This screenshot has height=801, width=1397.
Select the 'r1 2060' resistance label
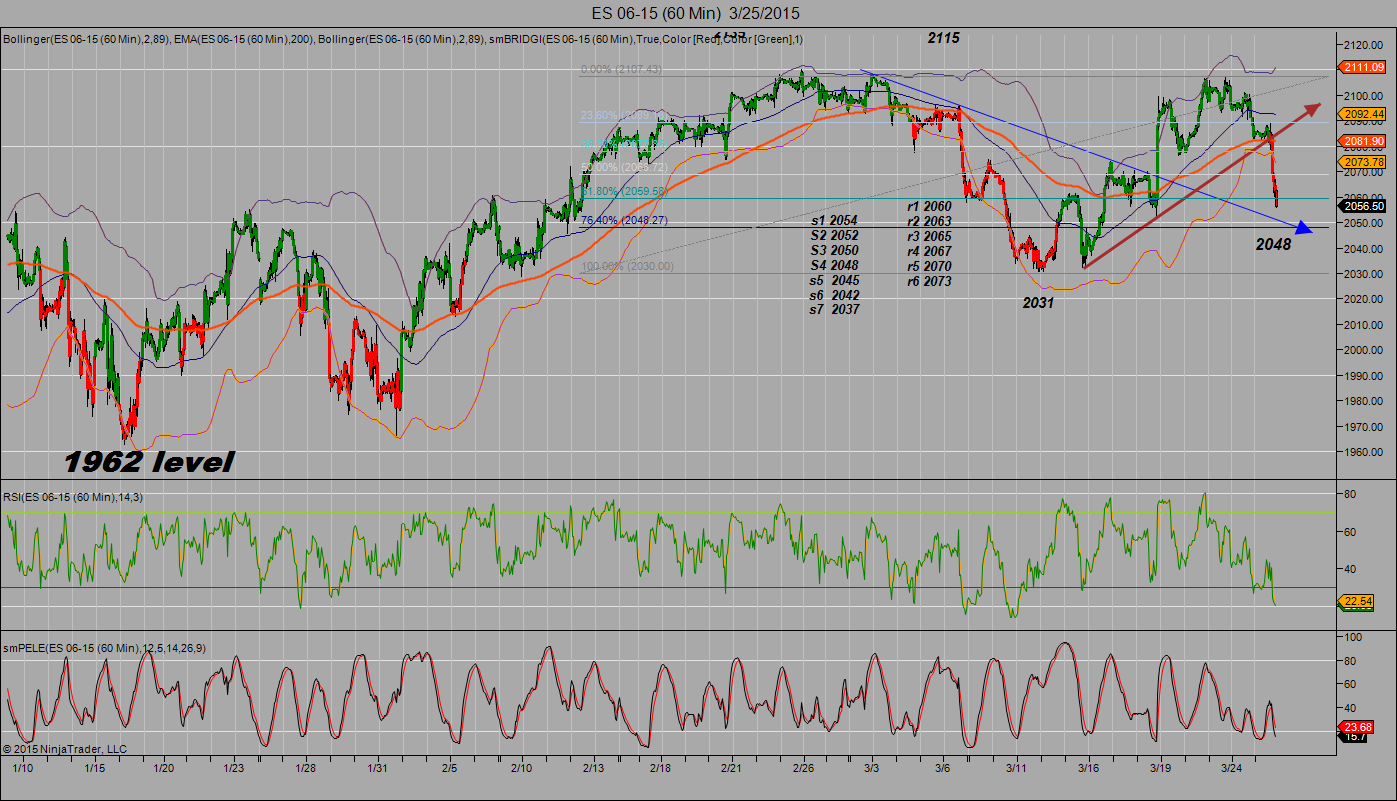929,207
